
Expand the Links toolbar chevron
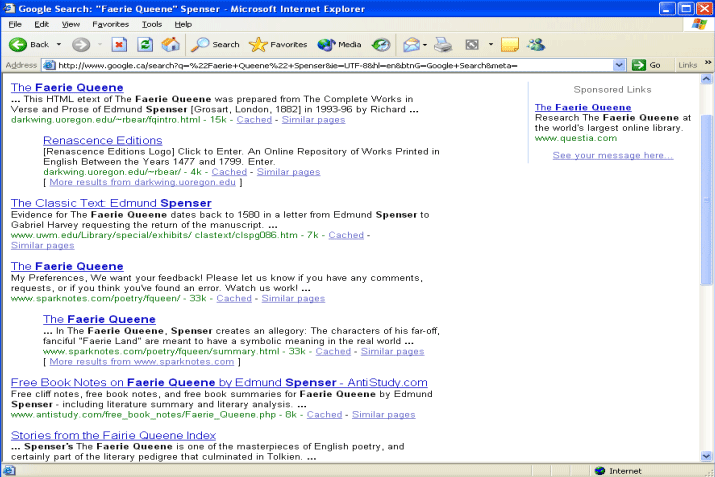point(708,62)
